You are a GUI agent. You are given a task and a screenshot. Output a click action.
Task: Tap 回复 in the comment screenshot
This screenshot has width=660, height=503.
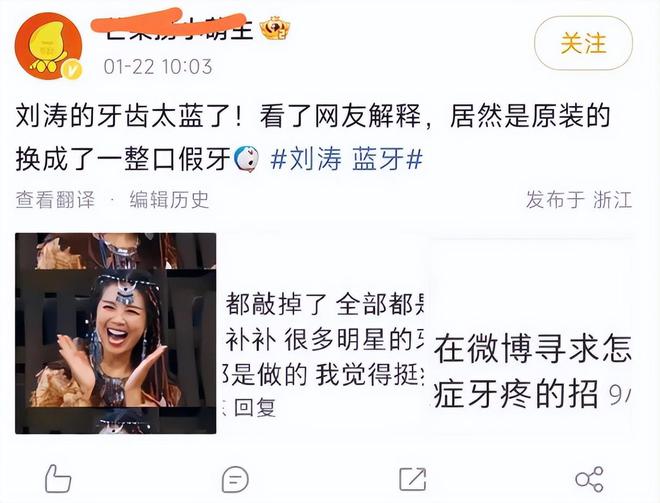[x=255, y=408]
